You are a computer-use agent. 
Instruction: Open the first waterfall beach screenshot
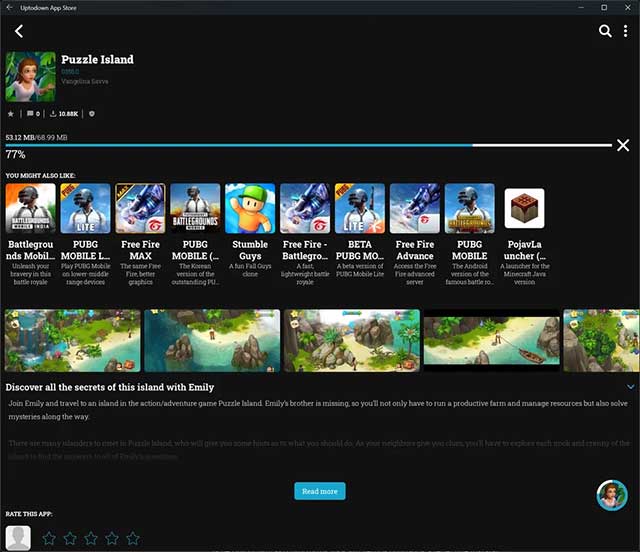tap(73, 341)
